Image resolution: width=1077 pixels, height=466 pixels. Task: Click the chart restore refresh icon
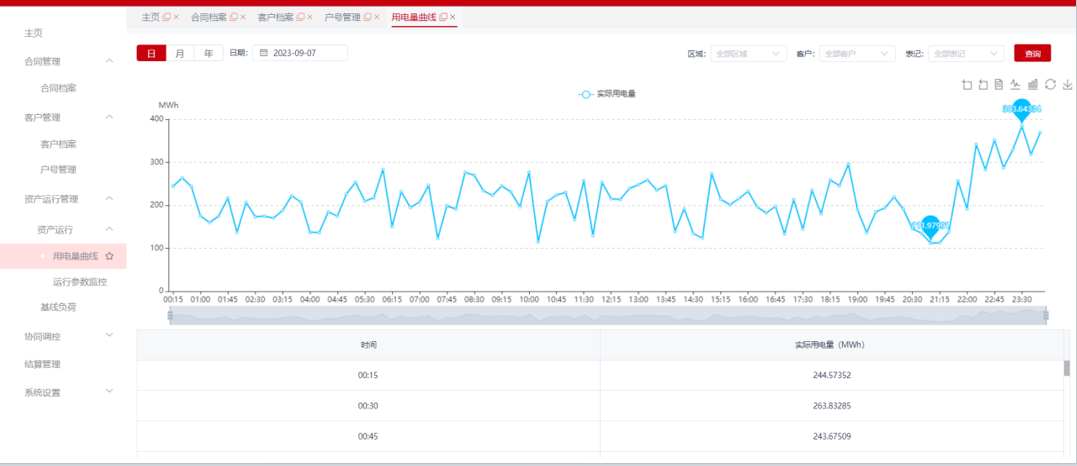[1050, 85]
